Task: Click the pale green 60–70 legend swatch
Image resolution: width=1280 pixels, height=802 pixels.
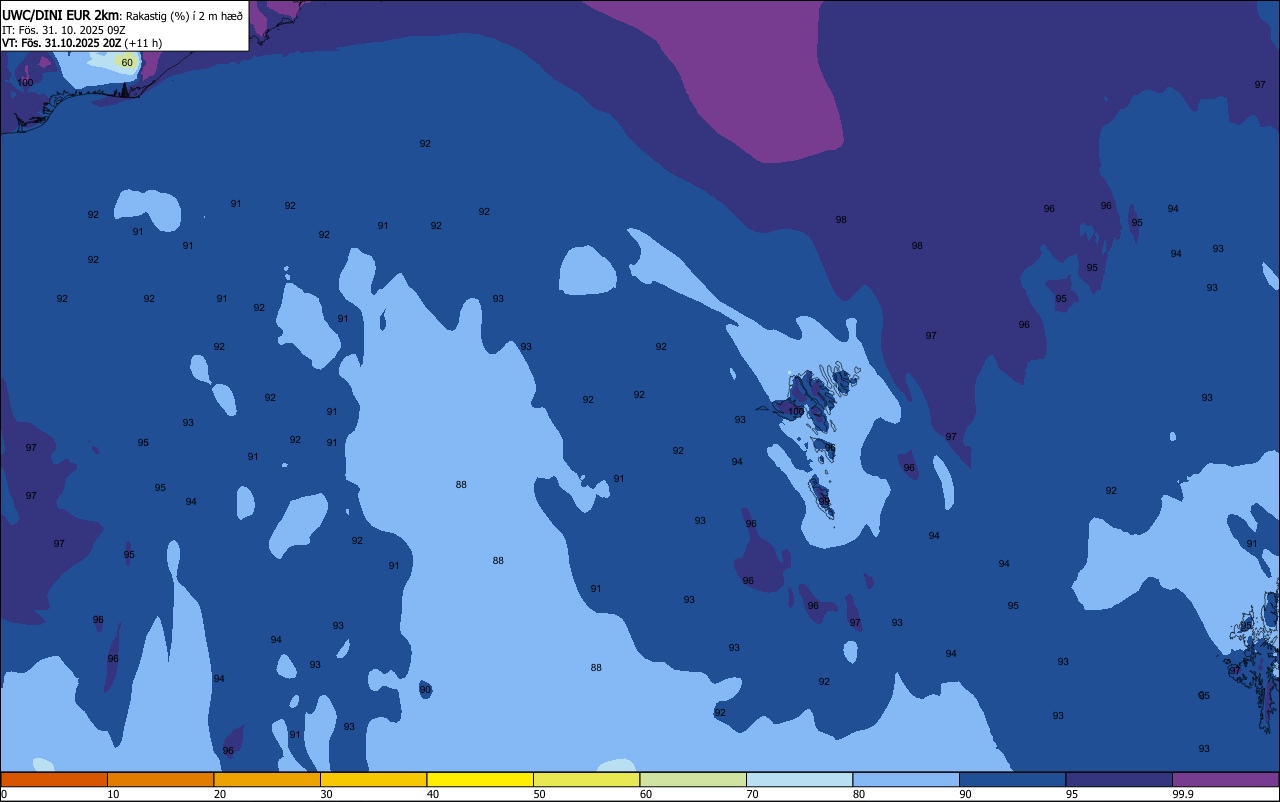Action: point(693,779)
